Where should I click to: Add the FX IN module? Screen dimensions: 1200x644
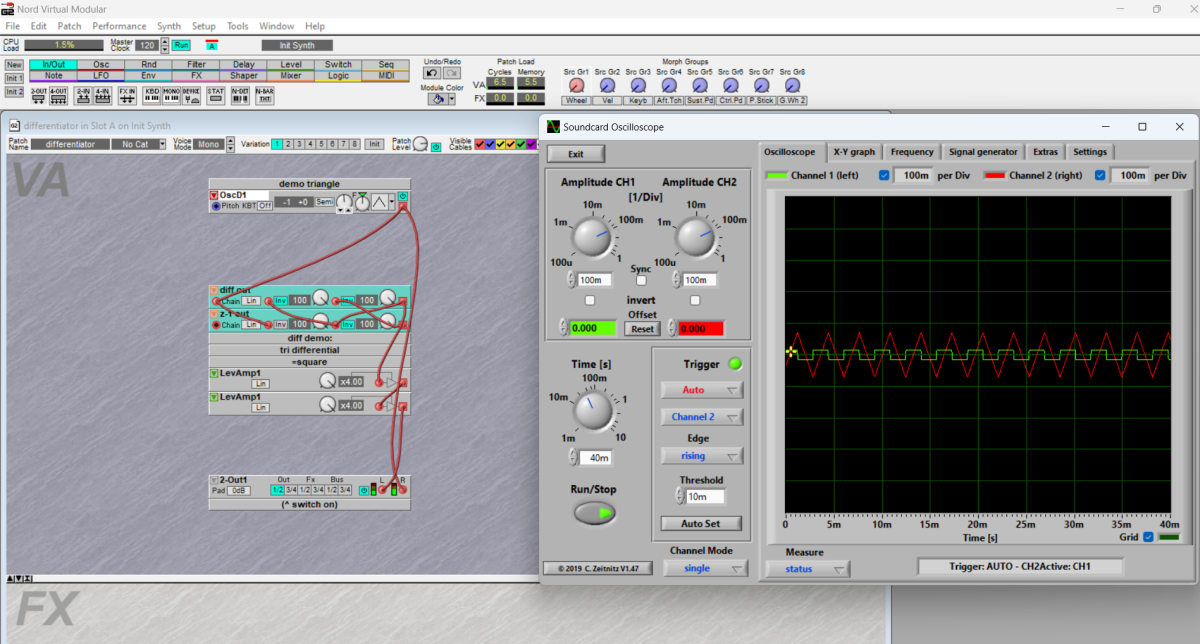tap(127, 95)
